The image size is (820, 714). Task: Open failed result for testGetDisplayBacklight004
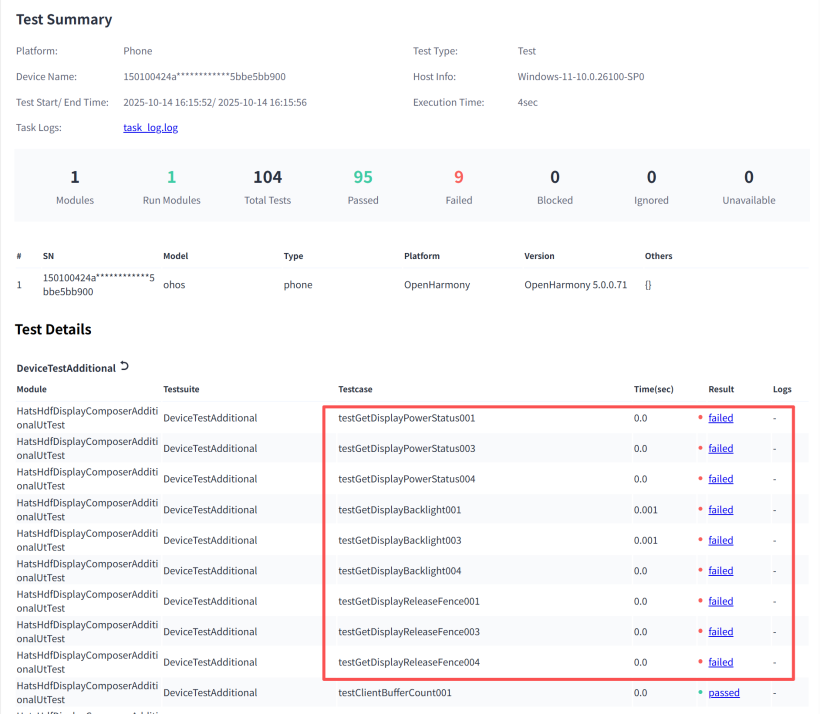(x=721, y=571)
